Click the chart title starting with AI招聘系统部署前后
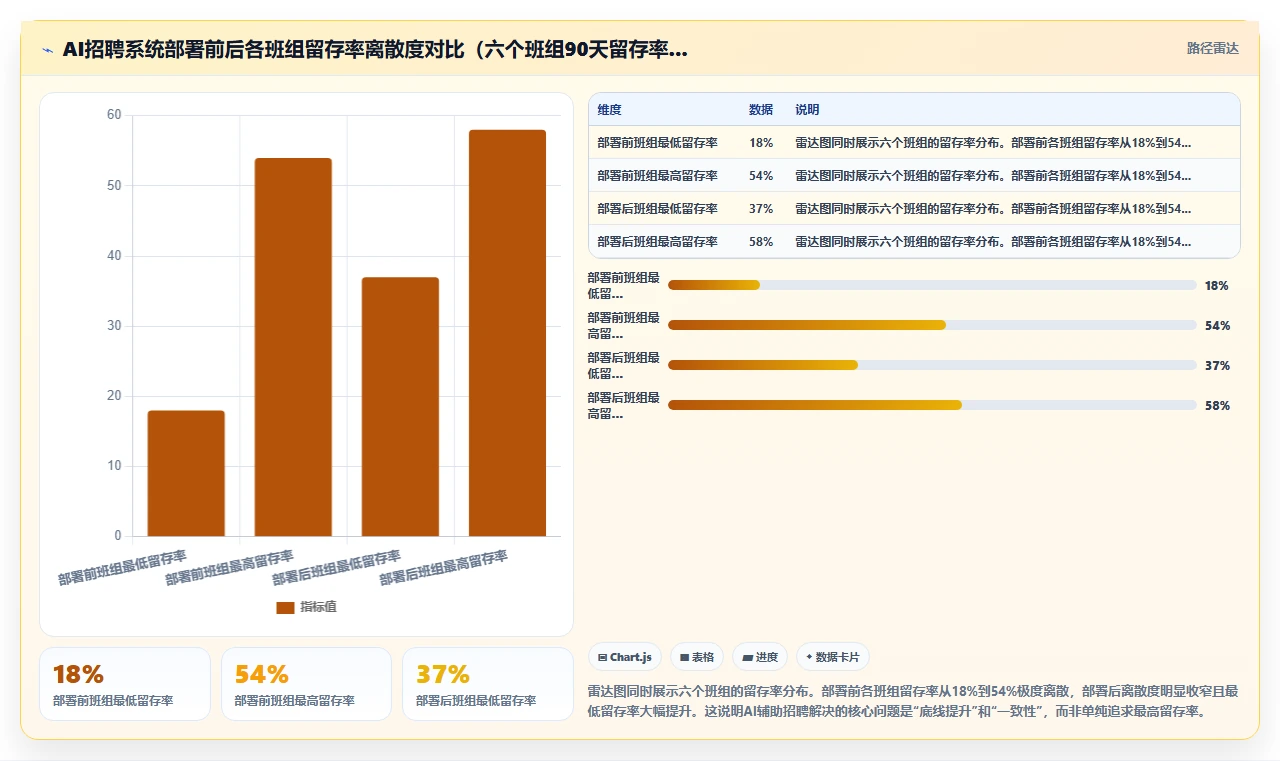This screenshot has width=1280, height=761. click(375, 50)
